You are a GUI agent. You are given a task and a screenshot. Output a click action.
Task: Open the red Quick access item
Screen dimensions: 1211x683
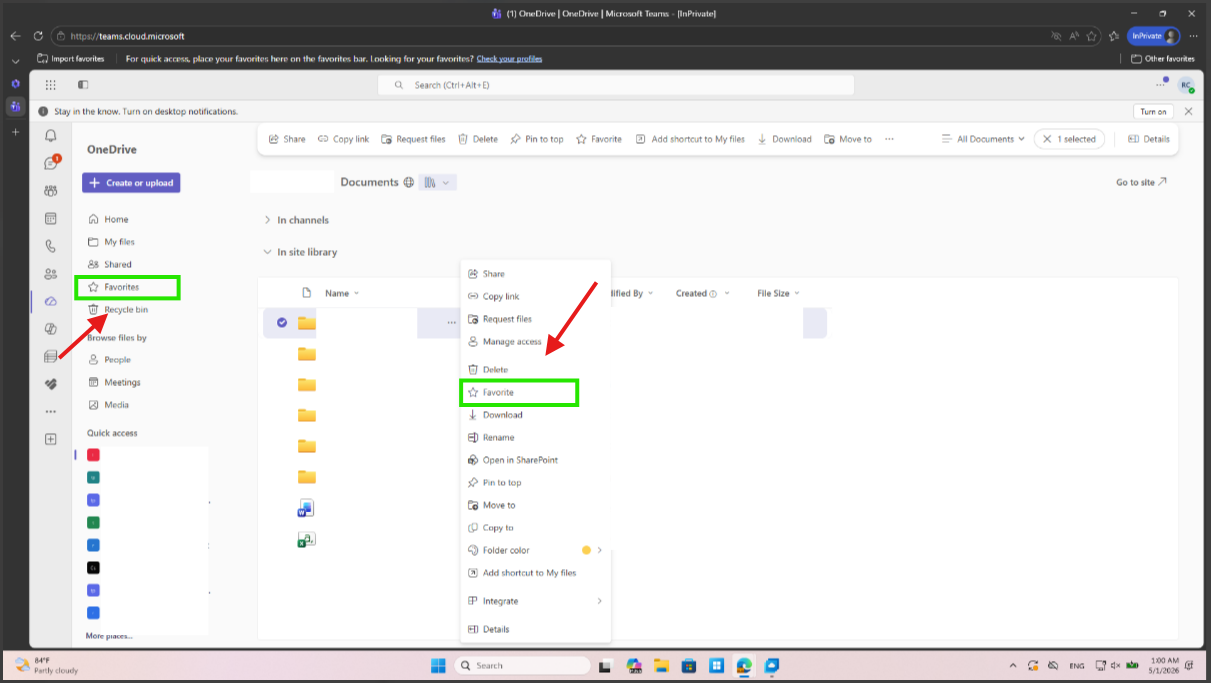click(x=93, y=454)
